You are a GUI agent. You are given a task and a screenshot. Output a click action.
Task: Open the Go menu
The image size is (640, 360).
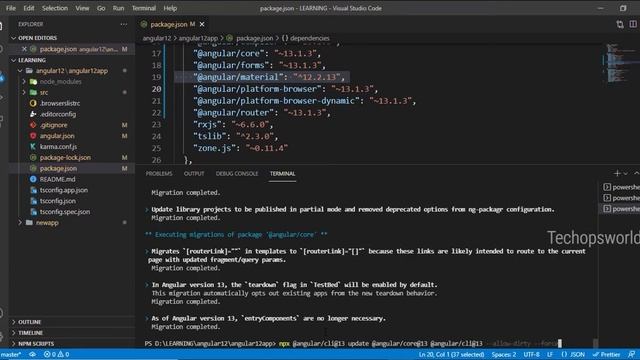pos(101,8)
